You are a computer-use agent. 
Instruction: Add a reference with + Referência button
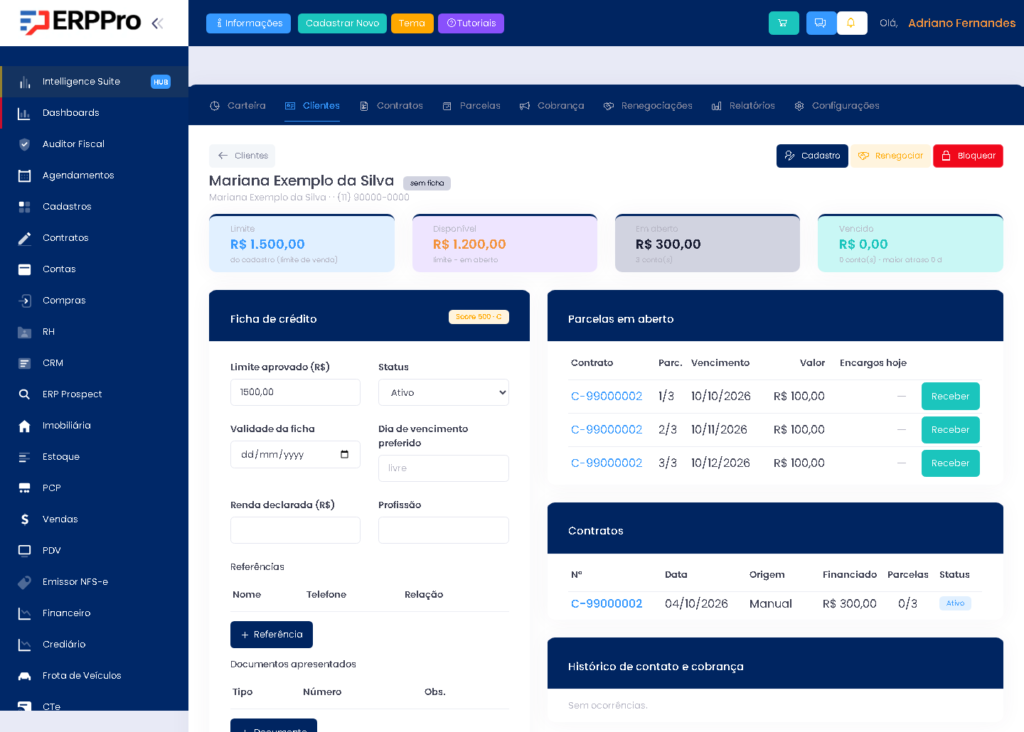(x=272, y=635)
